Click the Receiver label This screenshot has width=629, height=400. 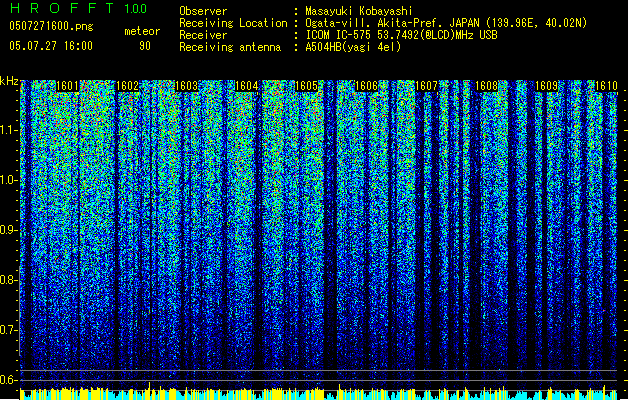click(x=203, y=35)
